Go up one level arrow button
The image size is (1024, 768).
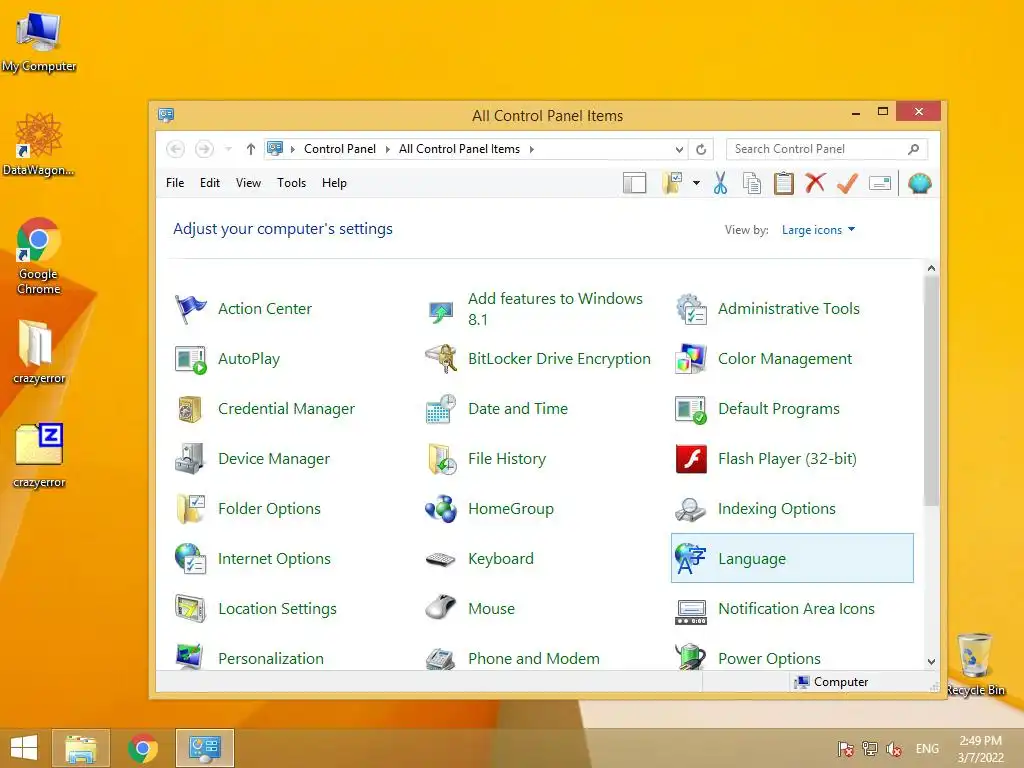251,150
